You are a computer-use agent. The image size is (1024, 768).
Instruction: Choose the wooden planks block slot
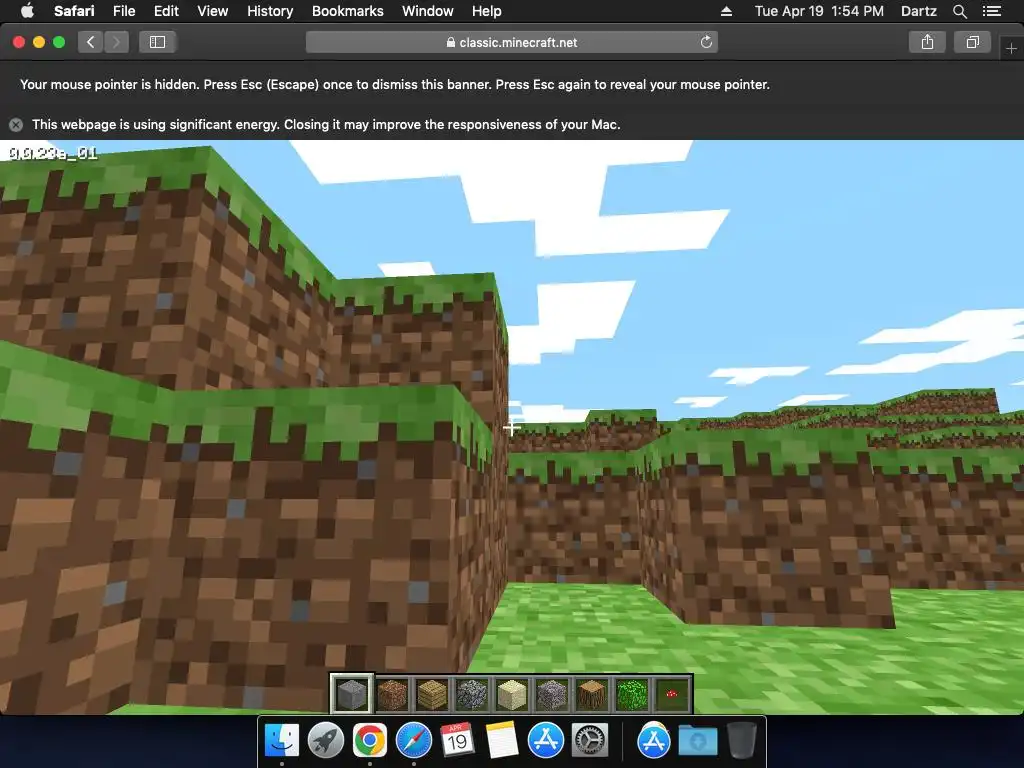coord(432,694)
